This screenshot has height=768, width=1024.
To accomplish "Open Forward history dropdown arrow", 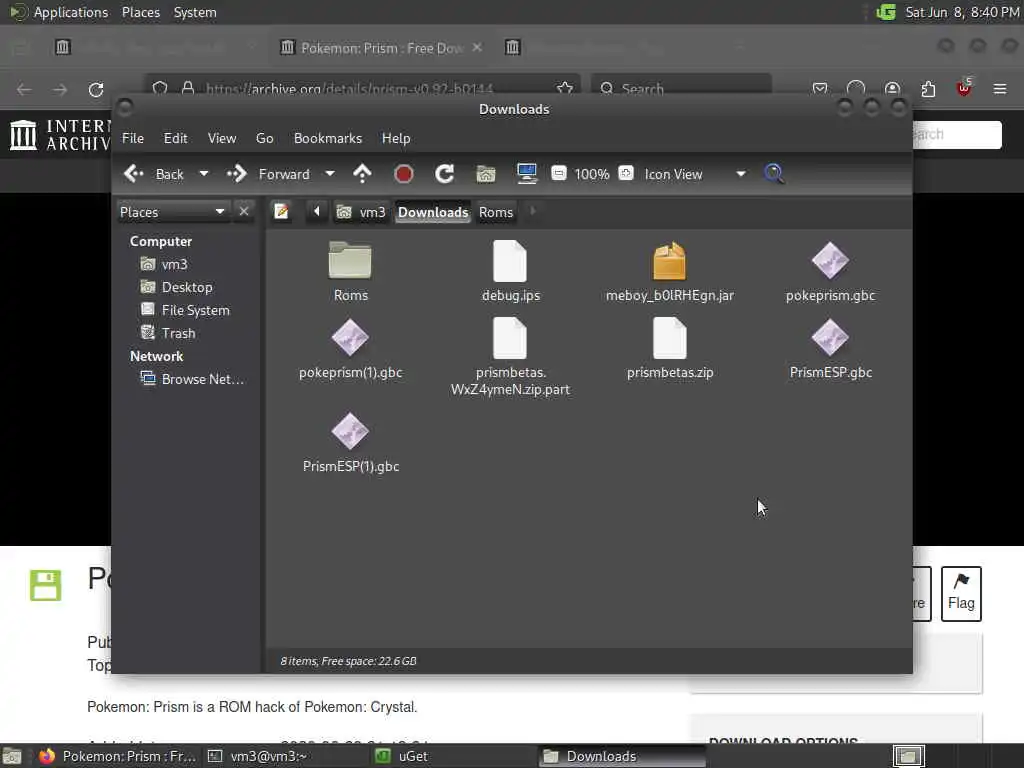I will [x=330, y=174].
